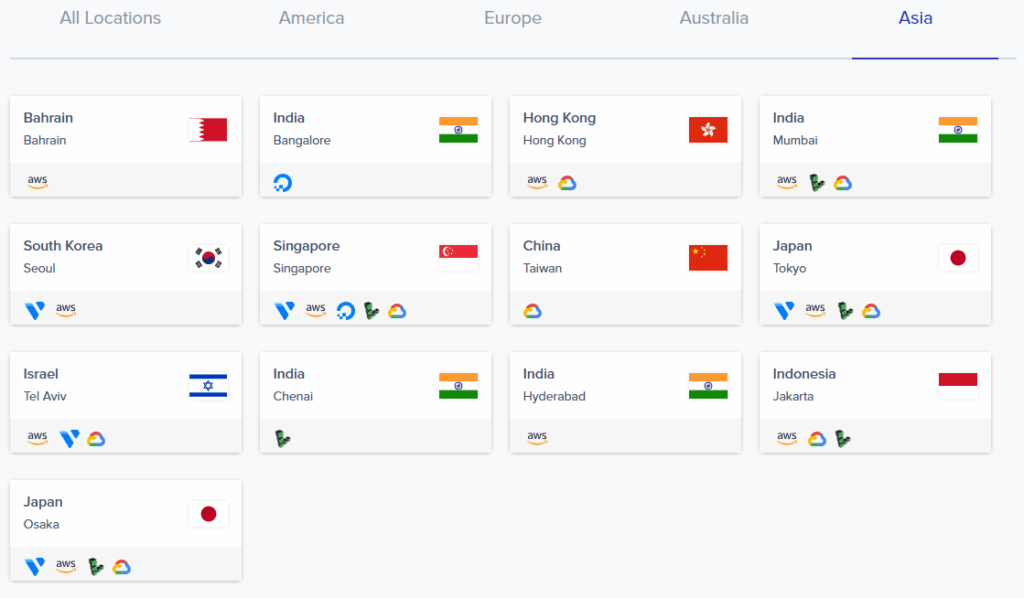This screenshot has width=1024, height=598.
Task: Click the AWS logo in the Bahrain card
Action: pyautogui.click(x=37, y=182)
